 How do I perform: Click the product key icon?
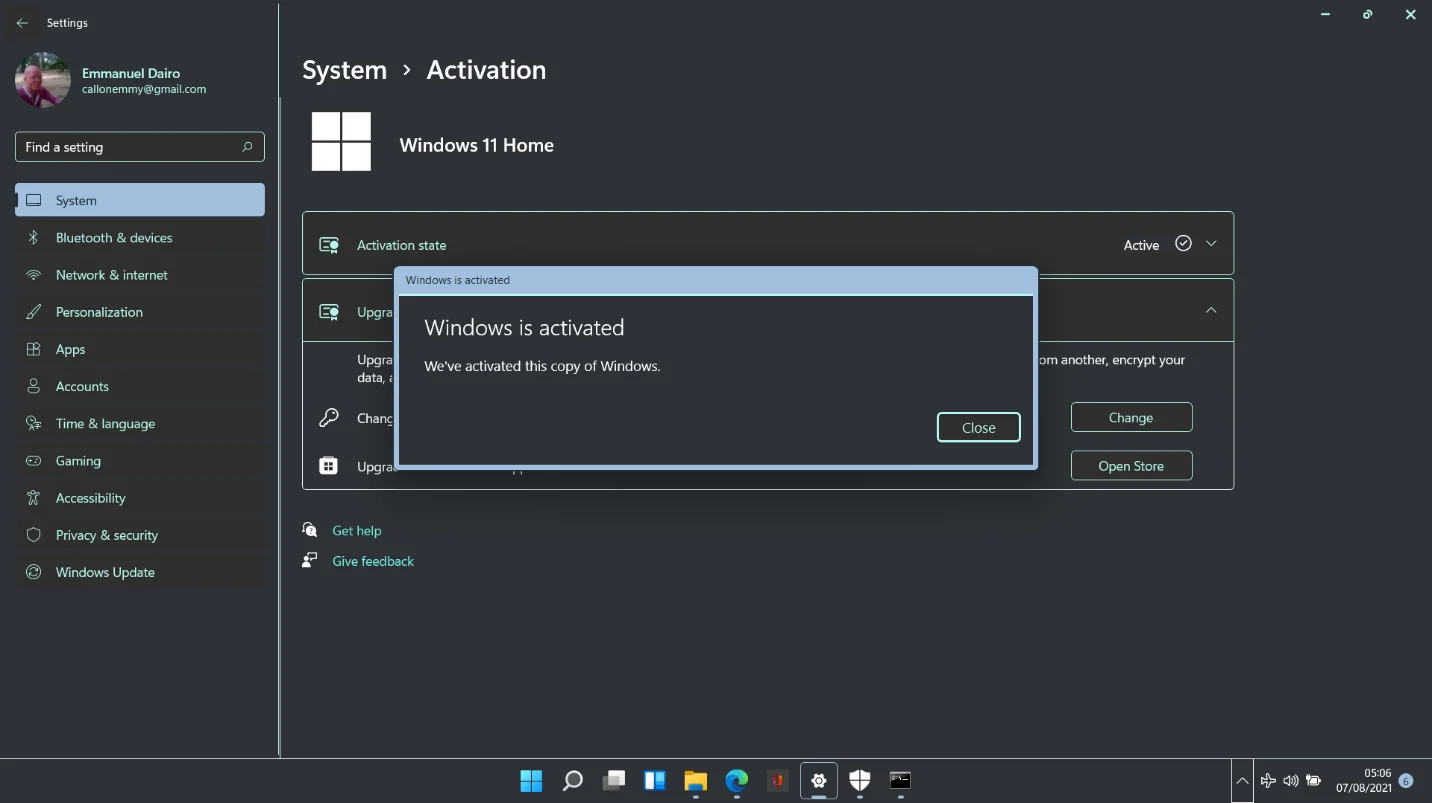(329, 418)
